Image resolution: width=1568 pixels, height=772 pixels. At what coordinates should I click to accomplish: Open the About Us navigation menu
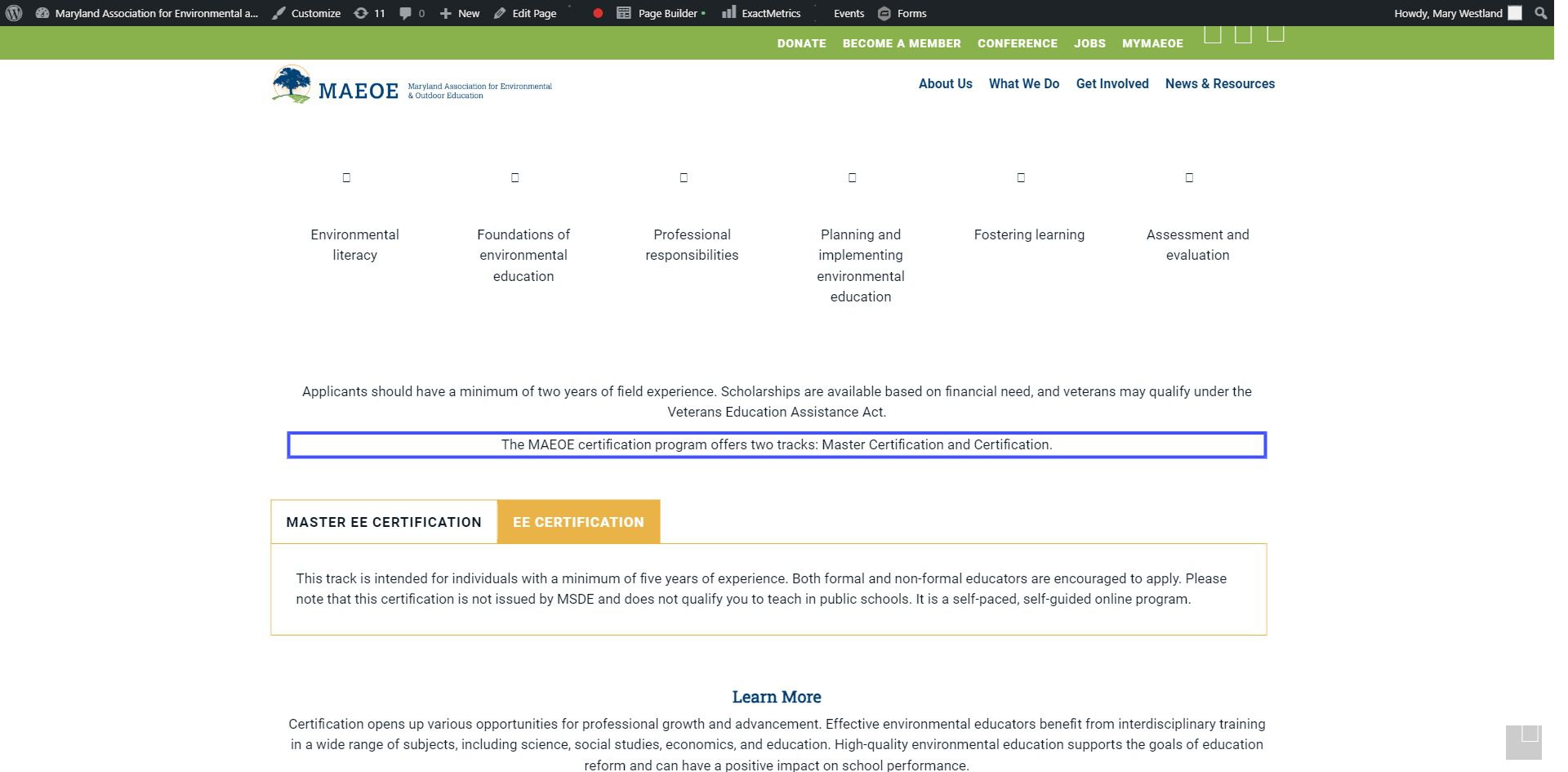(x=945, y=83)
